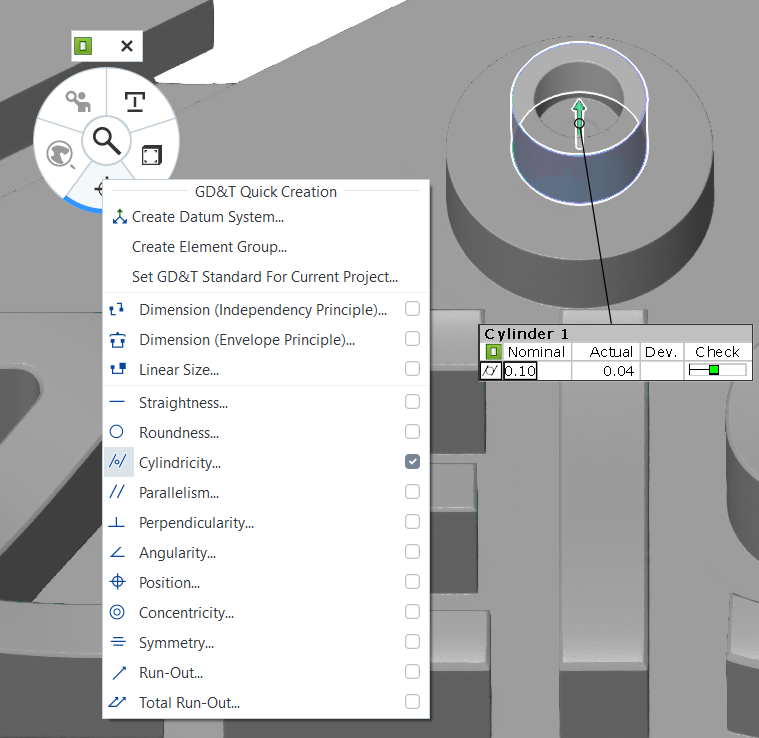
Task: Click the Cylindricity symbol icon
Action: [x=118, y=461]
